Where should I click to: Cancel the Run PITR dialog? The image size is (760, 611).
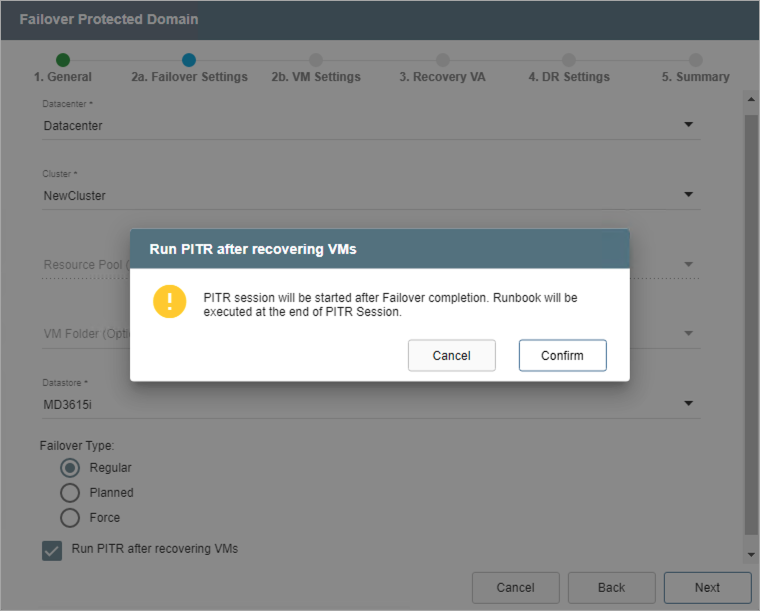[451, 356]
